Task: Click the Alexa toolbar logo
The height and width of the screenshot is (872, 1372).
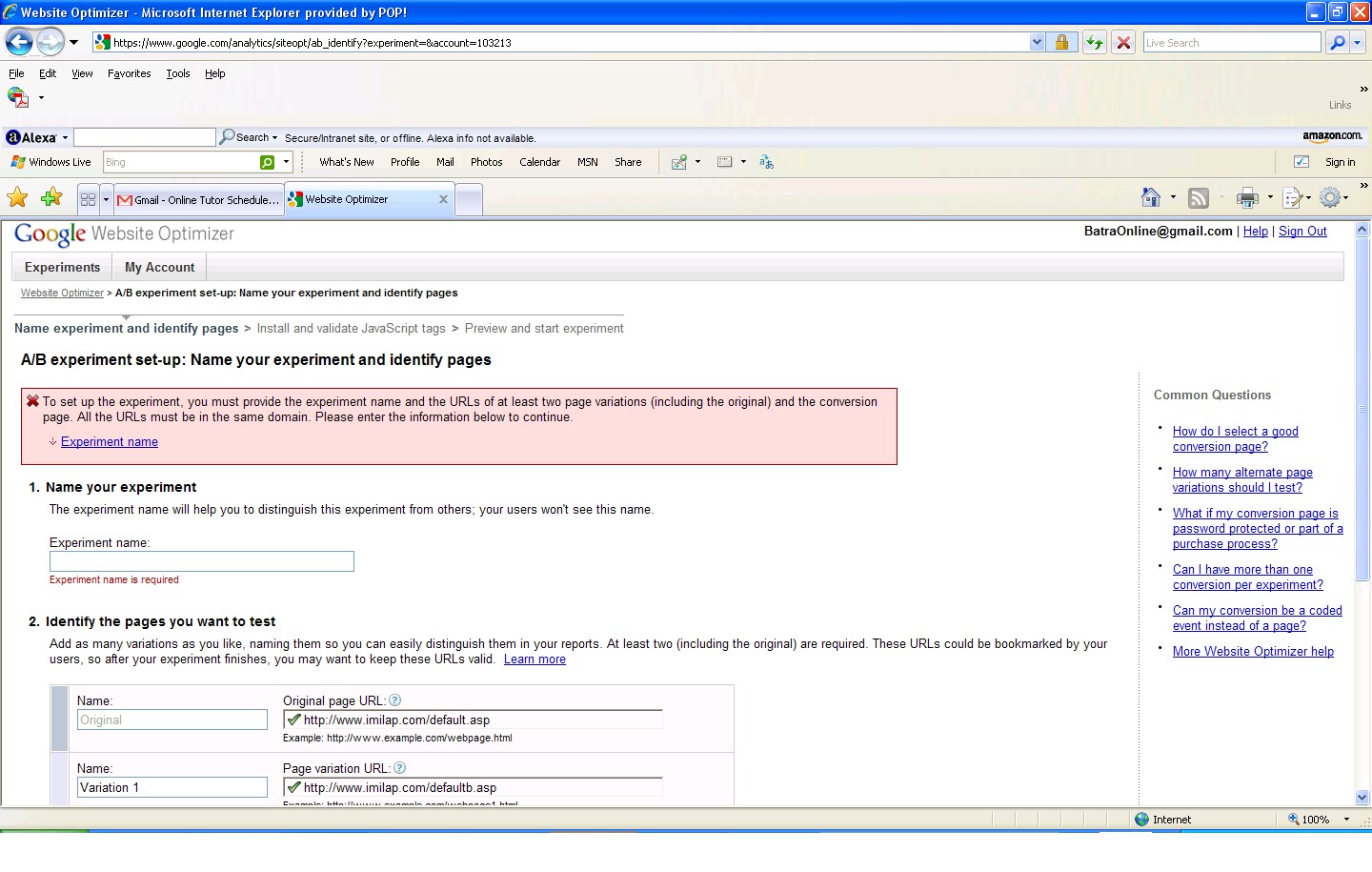Action: pos(30,136)
